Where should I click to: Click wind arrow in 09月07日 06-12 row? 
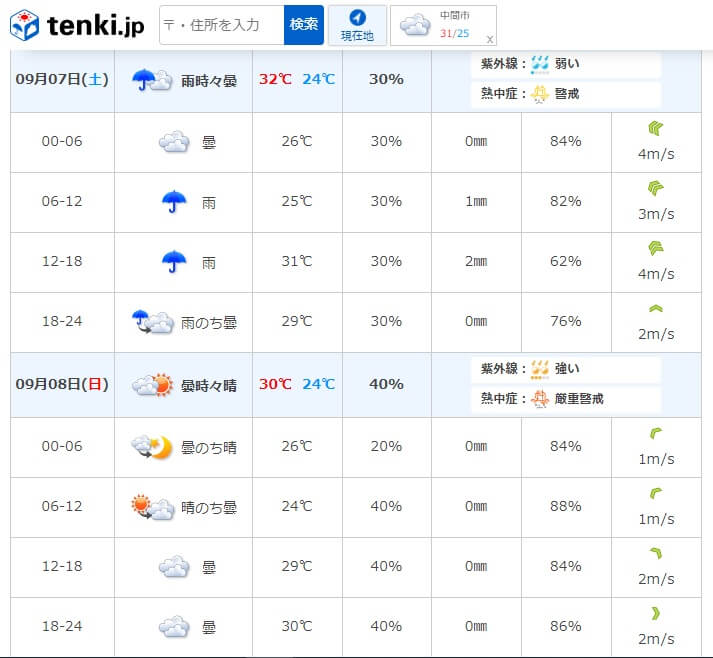click(x=655, y=188)
